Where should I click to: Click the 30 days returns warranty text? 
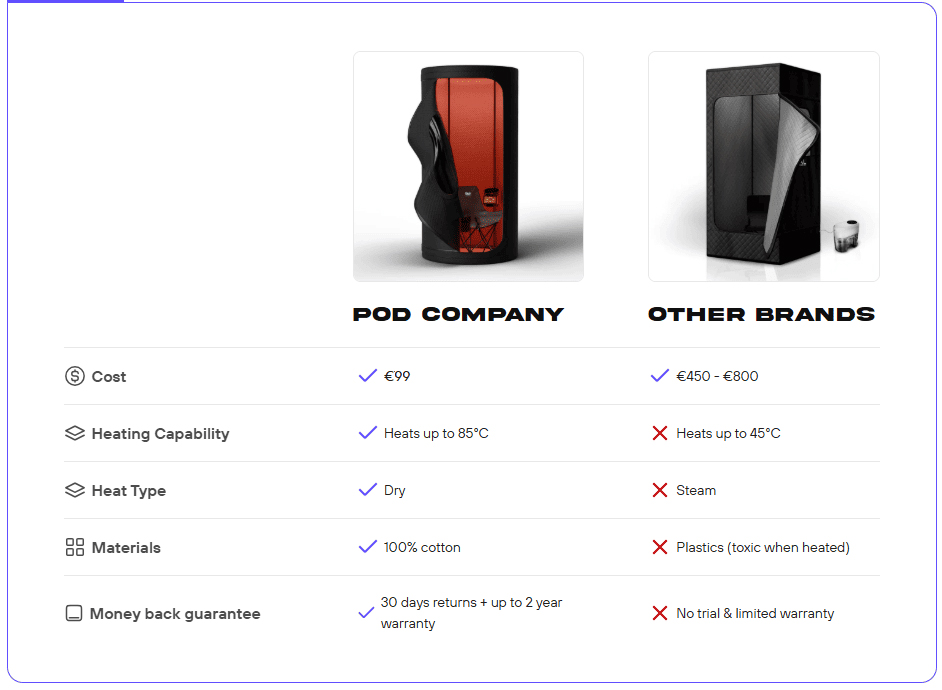tap(471, 613)
